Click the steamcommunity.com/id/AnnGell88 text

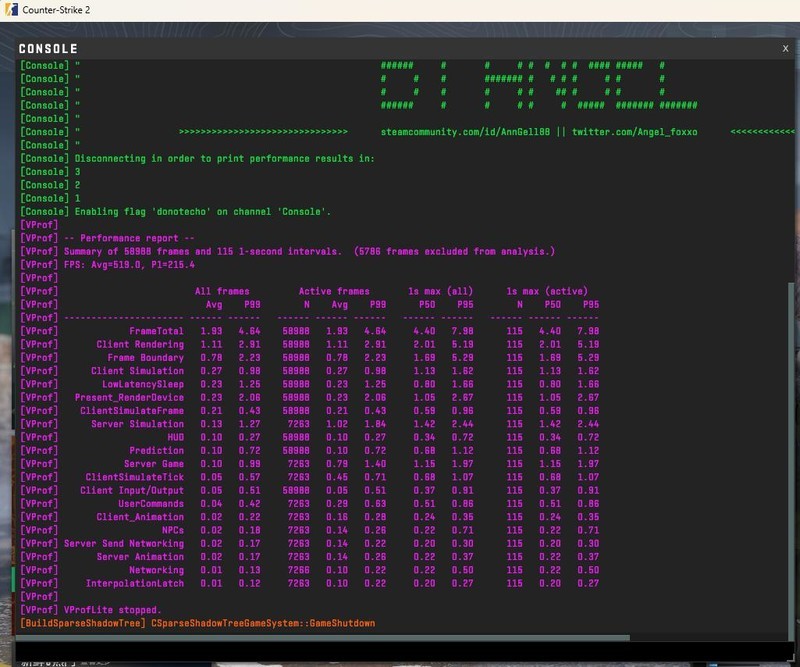(x=468, y=132)
